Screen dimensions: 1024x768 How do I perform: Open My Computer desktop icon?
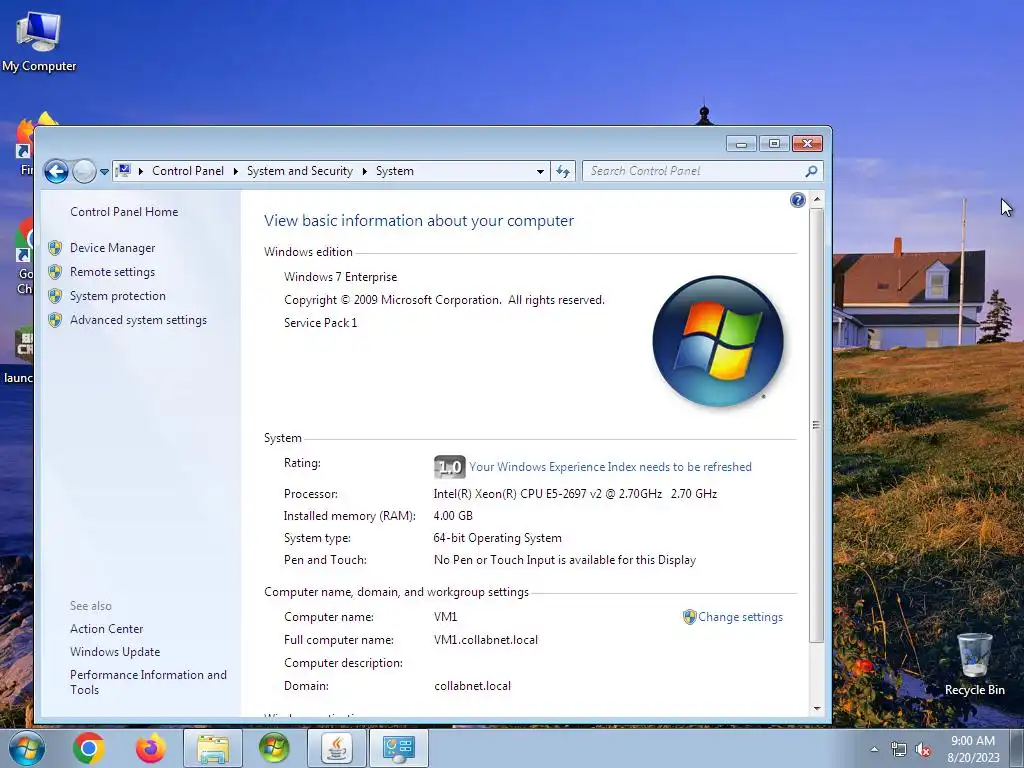[x=39, y=40]
